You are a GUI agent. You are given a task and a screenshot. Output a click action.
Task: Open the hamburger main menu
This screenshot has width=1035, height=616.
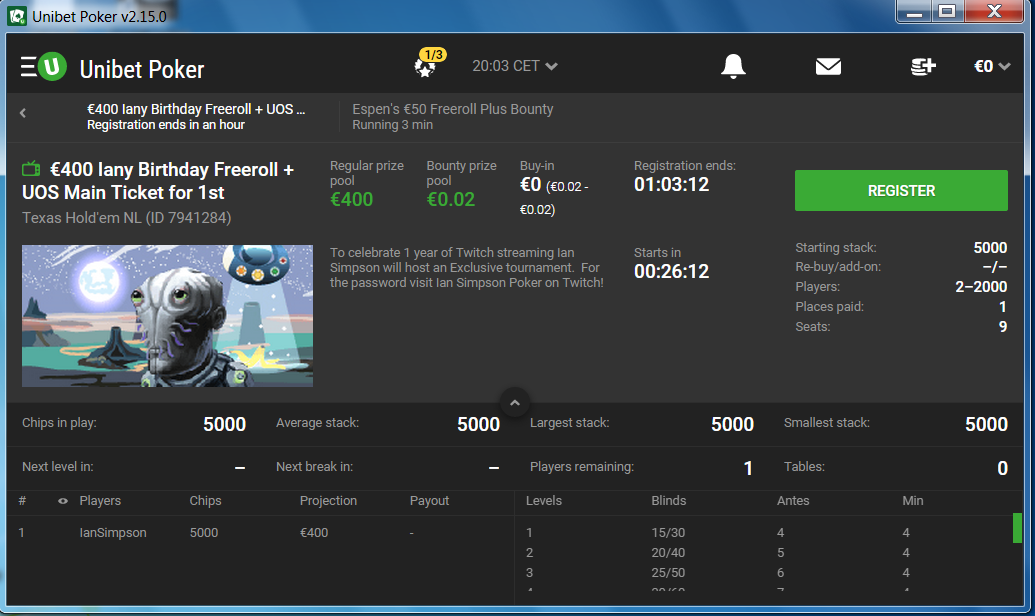coord(28,67)
